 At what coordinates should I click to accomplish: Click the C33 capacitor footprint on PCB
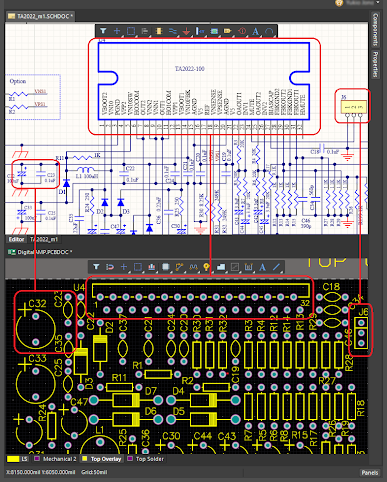(x=35, y=383)
